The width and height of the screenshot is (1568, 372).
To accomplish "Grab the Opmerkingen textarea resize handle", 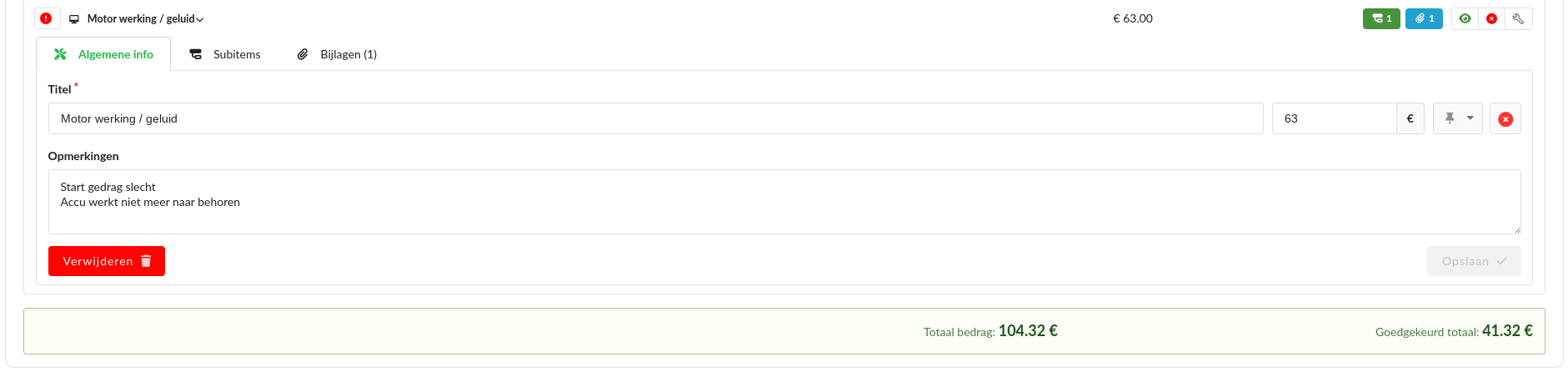I will point(1517,230).
